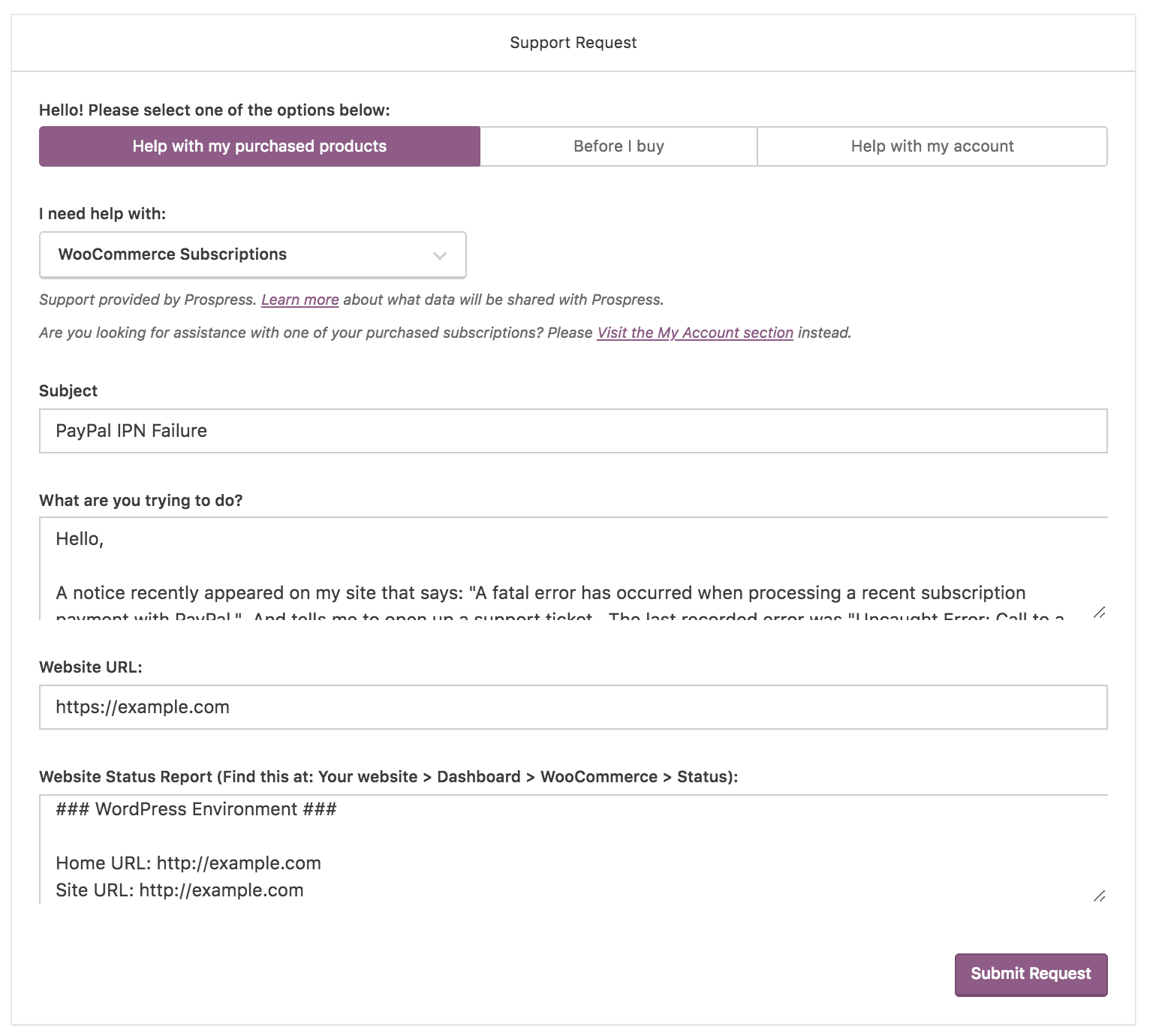
Task: Open the WooCommerce Subscriptions product dropdown
Action: click(x=252, y=255)
